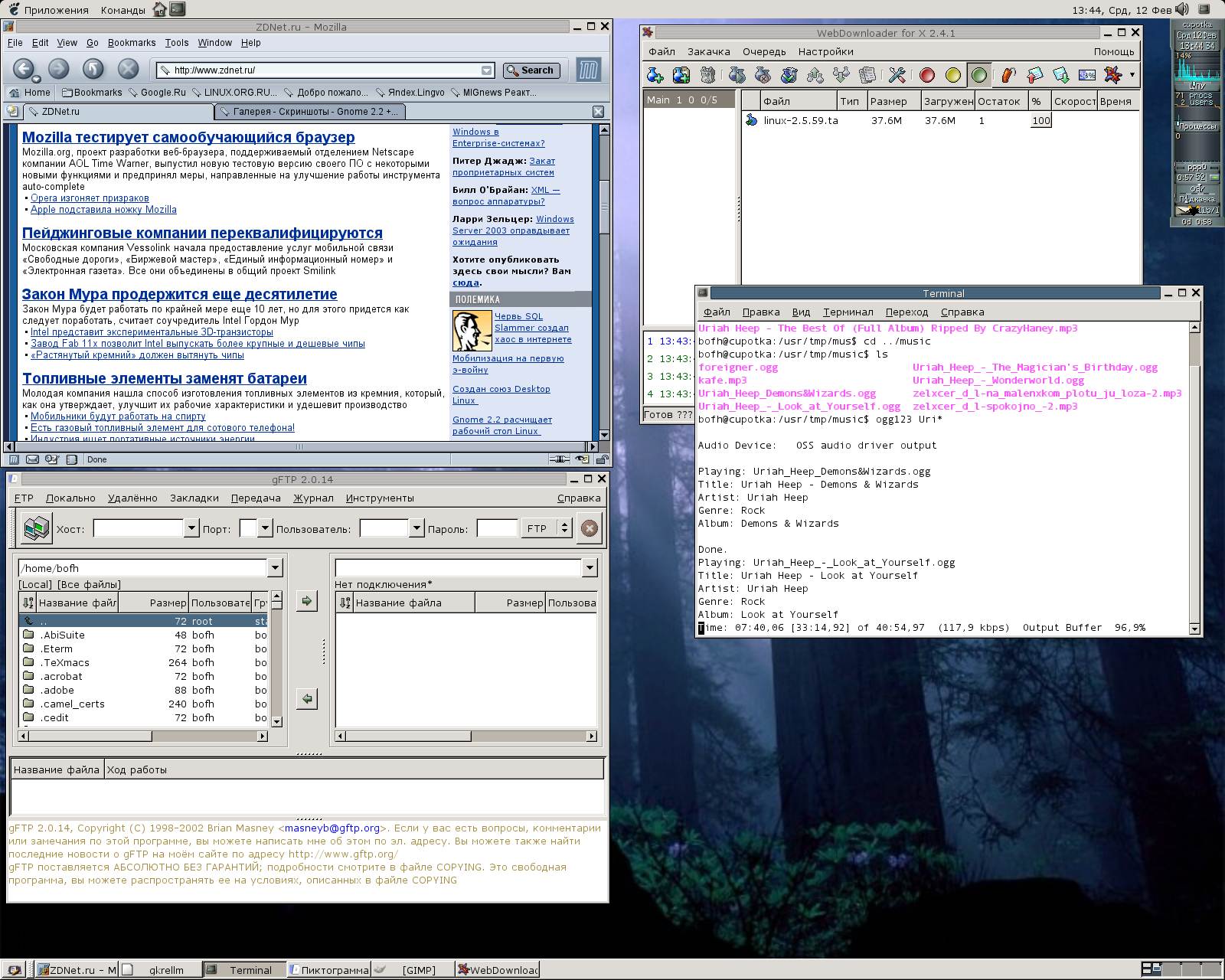This screenshot has width=1225, height=980.
Task: Click gFTP left arrow download button
Action: pos(306,698)
